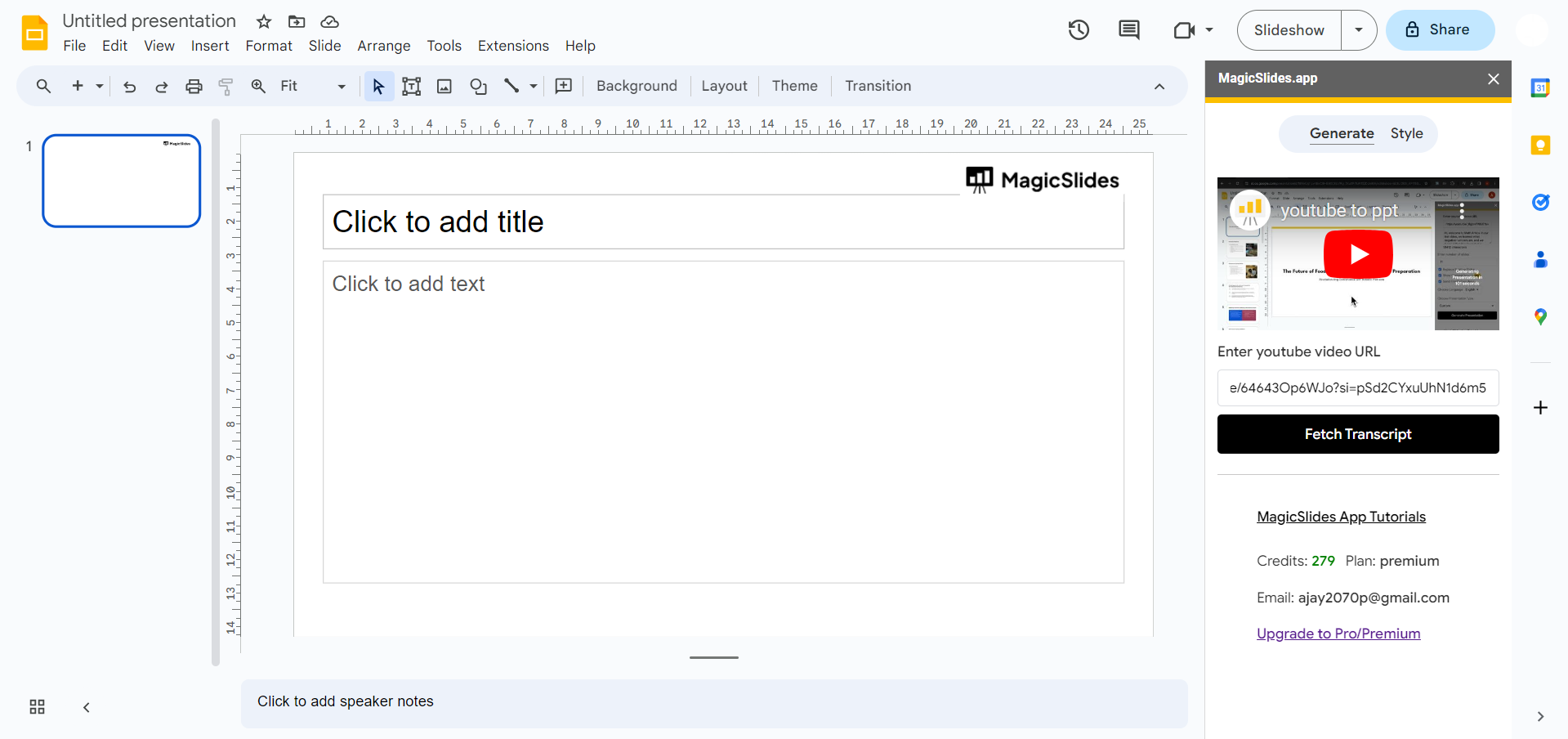Switch to the Generate tab

(1342, 133)
